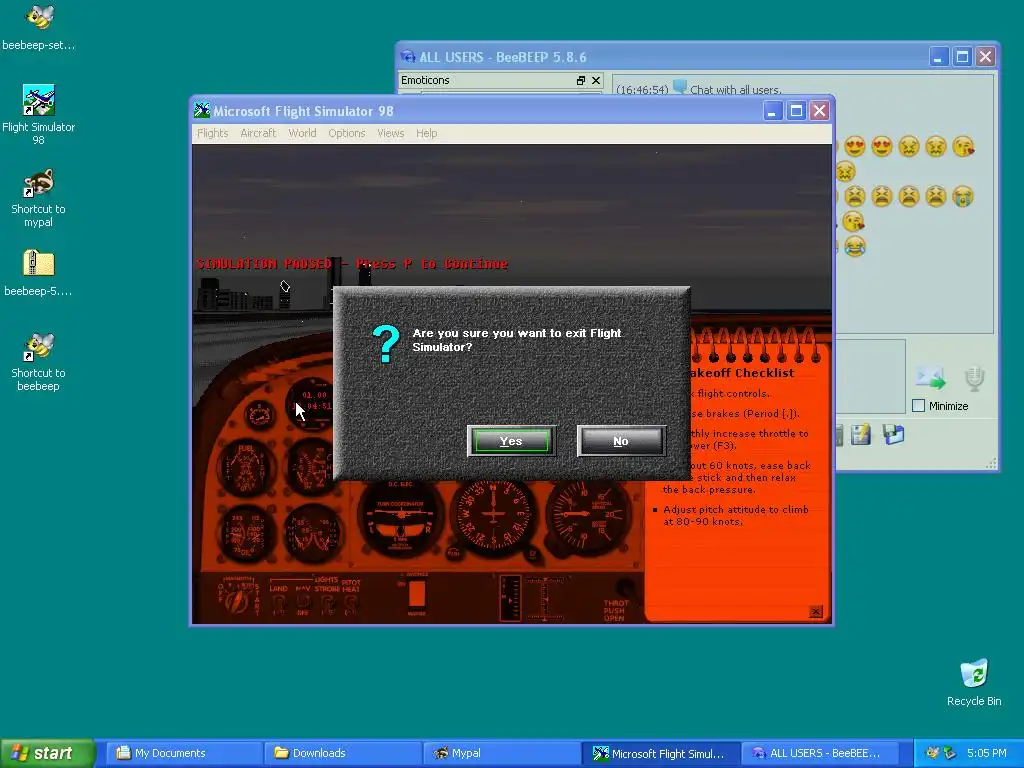
Task: Select the Shortcut to beebeep icon
Action: 39,362
